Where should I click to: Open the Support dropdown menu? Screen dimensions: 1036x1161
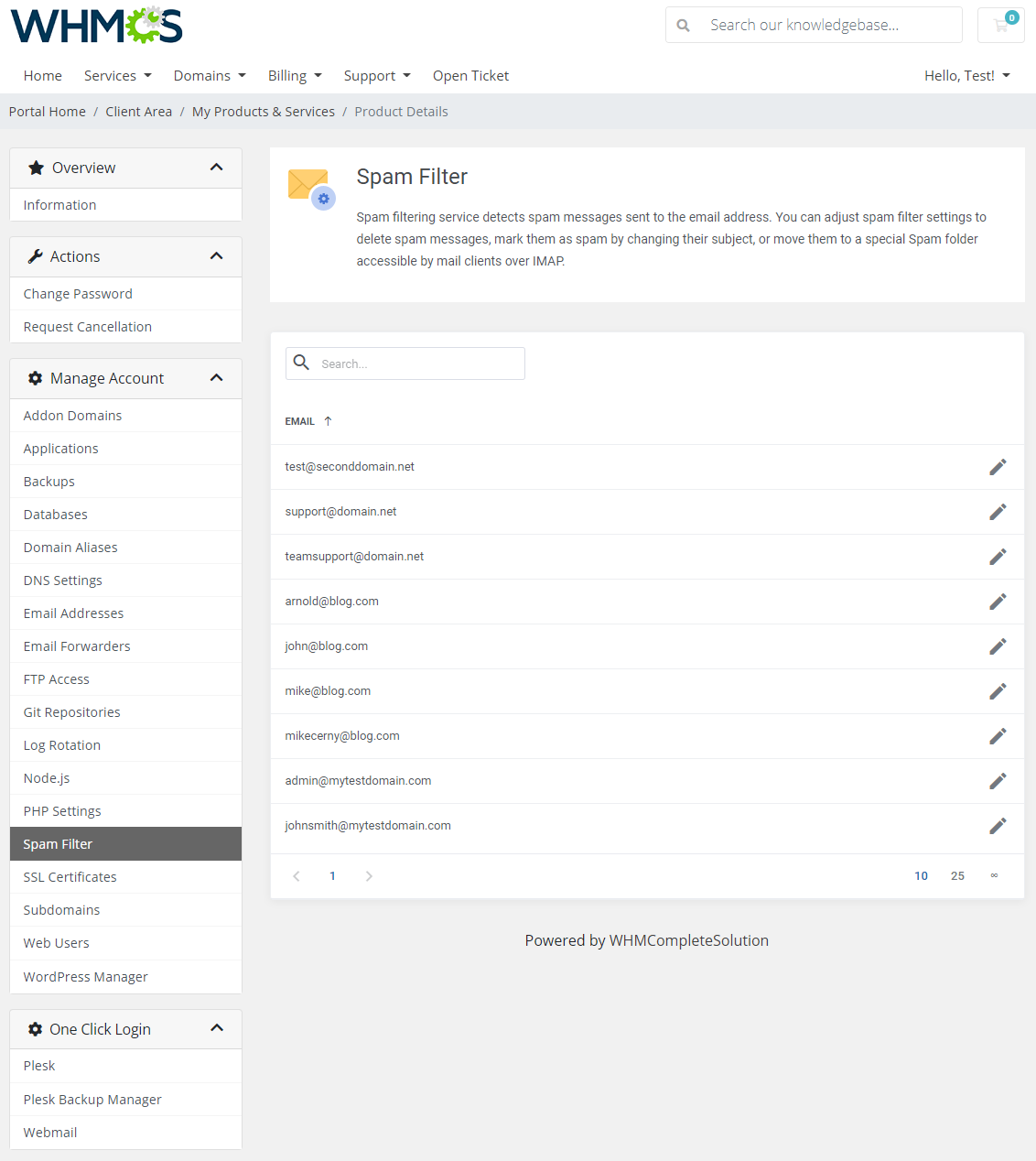377,76
